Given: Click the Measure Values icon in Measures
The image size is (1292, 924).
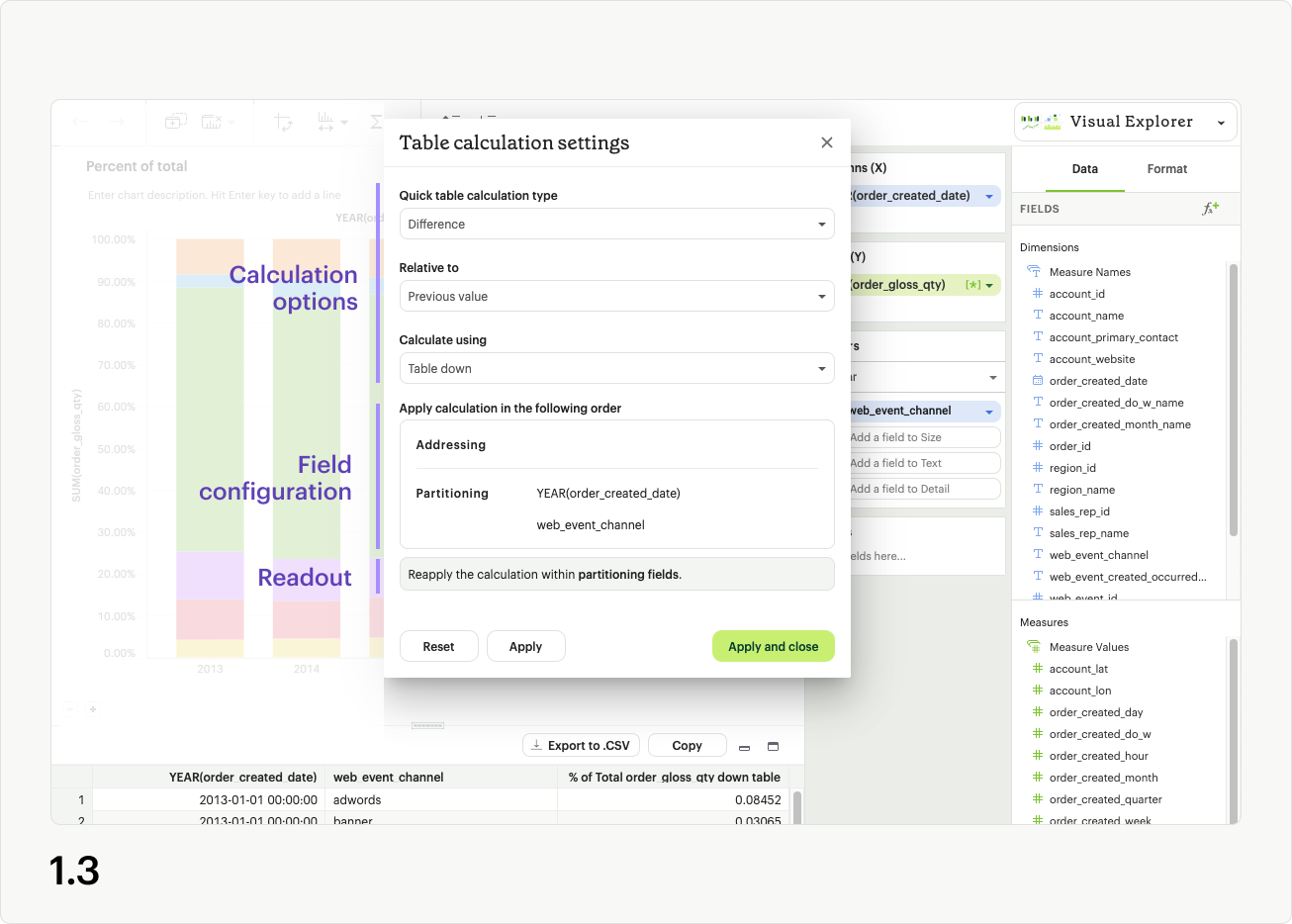Looking at the screenshot, I should click(x=1034, y=647).
